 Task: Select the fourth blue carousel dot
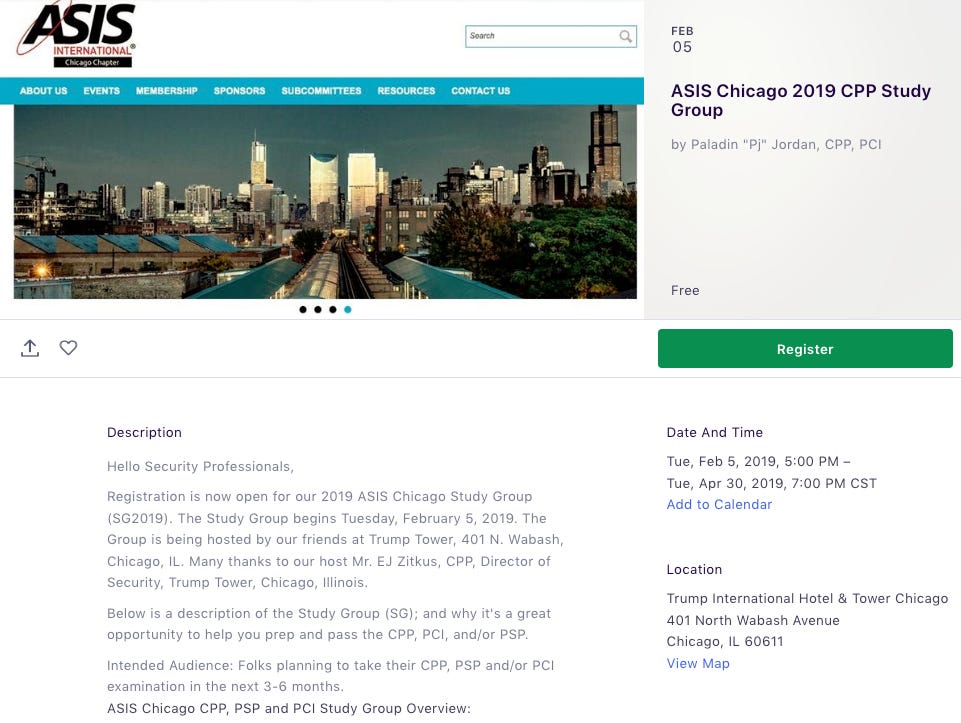pyautogui.click(x=348, y=309)
